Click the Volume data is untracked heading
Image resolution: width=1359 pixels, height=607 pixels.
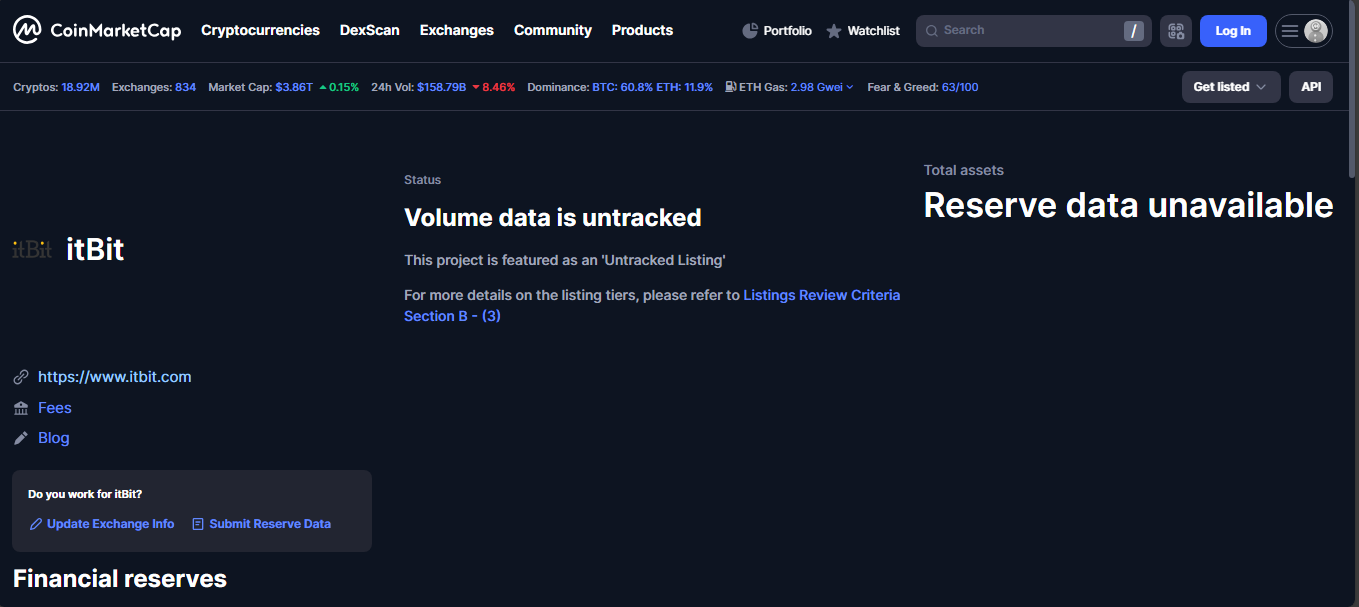click(x=553, y=217)
